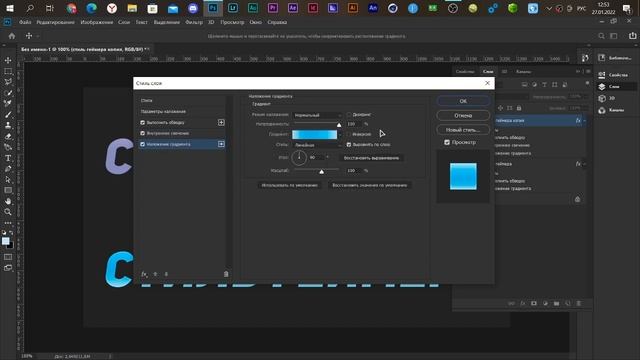Open the Window menu
Screen dimensions: 640x360
[x=256, y=22]
